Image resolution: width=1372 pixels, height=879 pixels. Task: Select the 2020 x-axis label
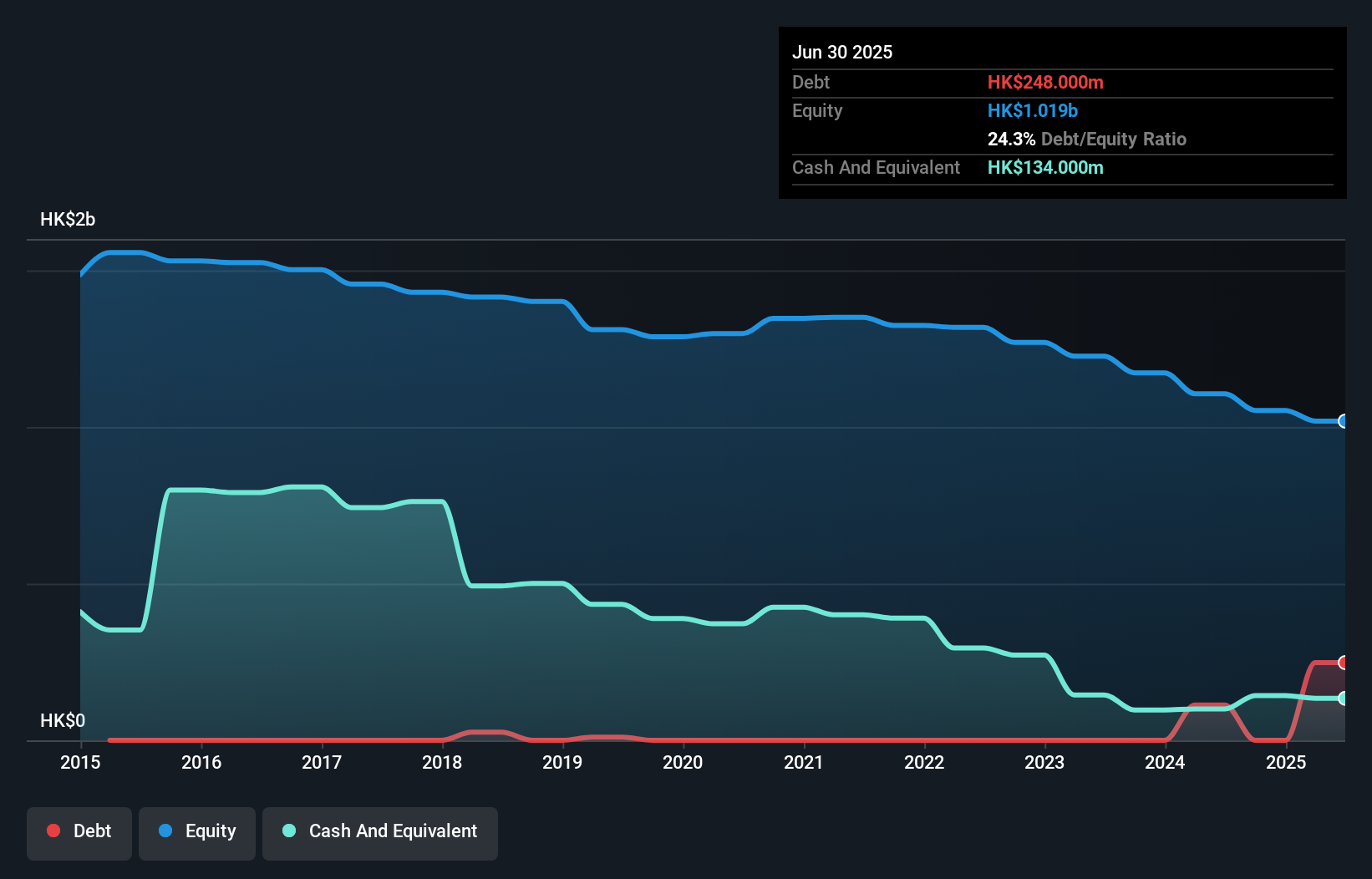[683, 762]
